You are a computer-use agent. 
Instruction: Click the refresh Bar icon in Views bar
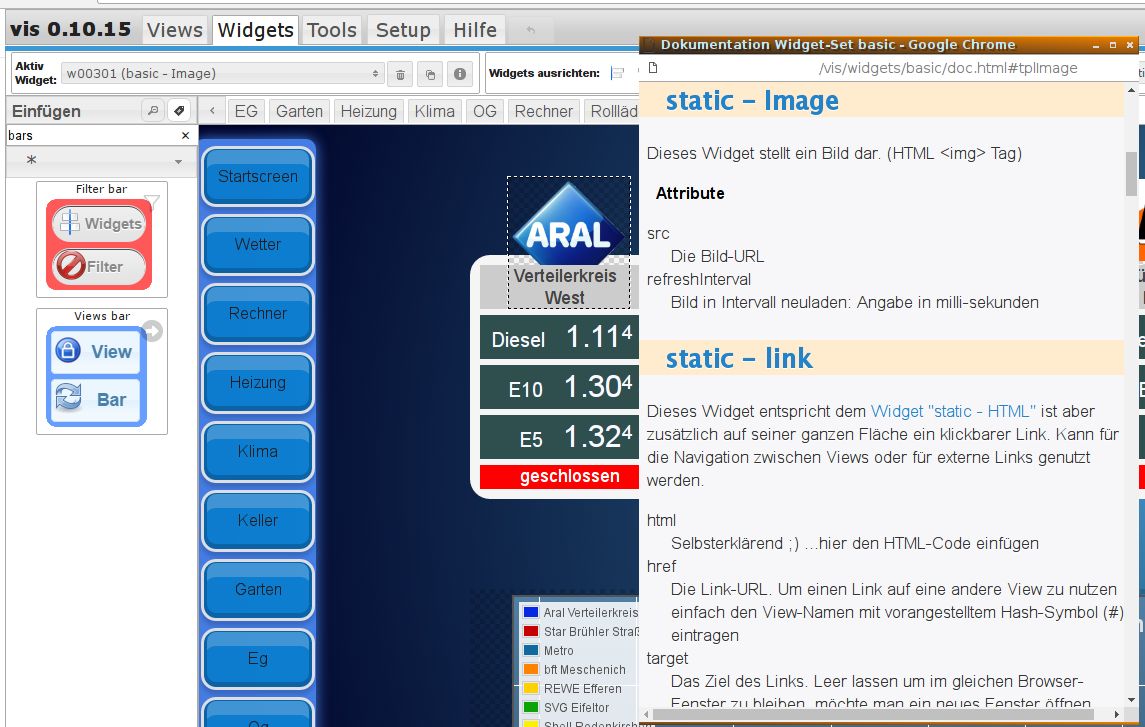(69, 398)
